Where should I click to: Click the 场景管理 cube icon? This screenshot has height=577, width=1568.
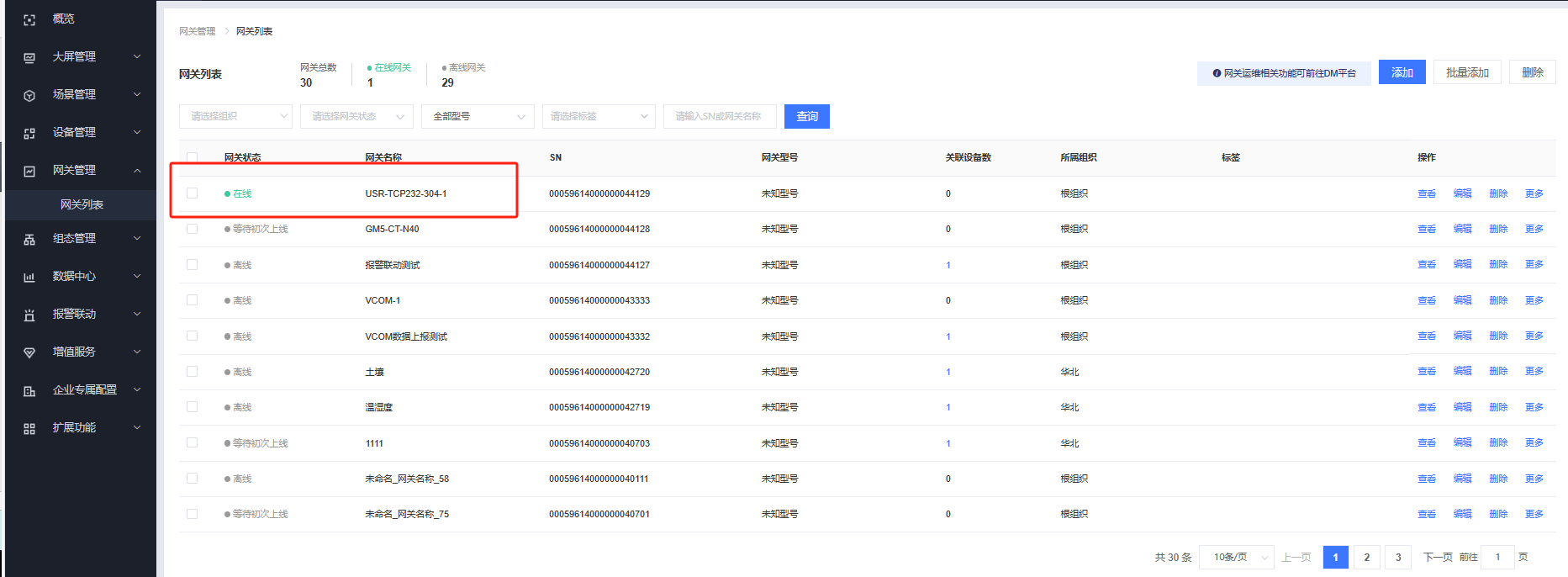point(29,95)
